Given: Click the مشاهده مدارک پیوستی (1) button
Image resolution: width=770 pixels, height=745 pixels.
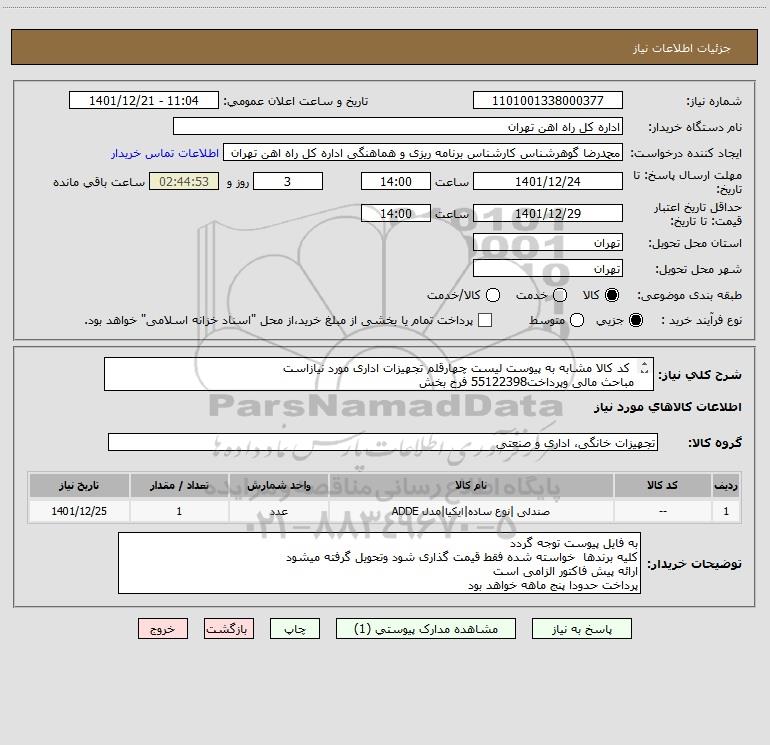Looking at the screenshot, I should [x=426, y=629].
